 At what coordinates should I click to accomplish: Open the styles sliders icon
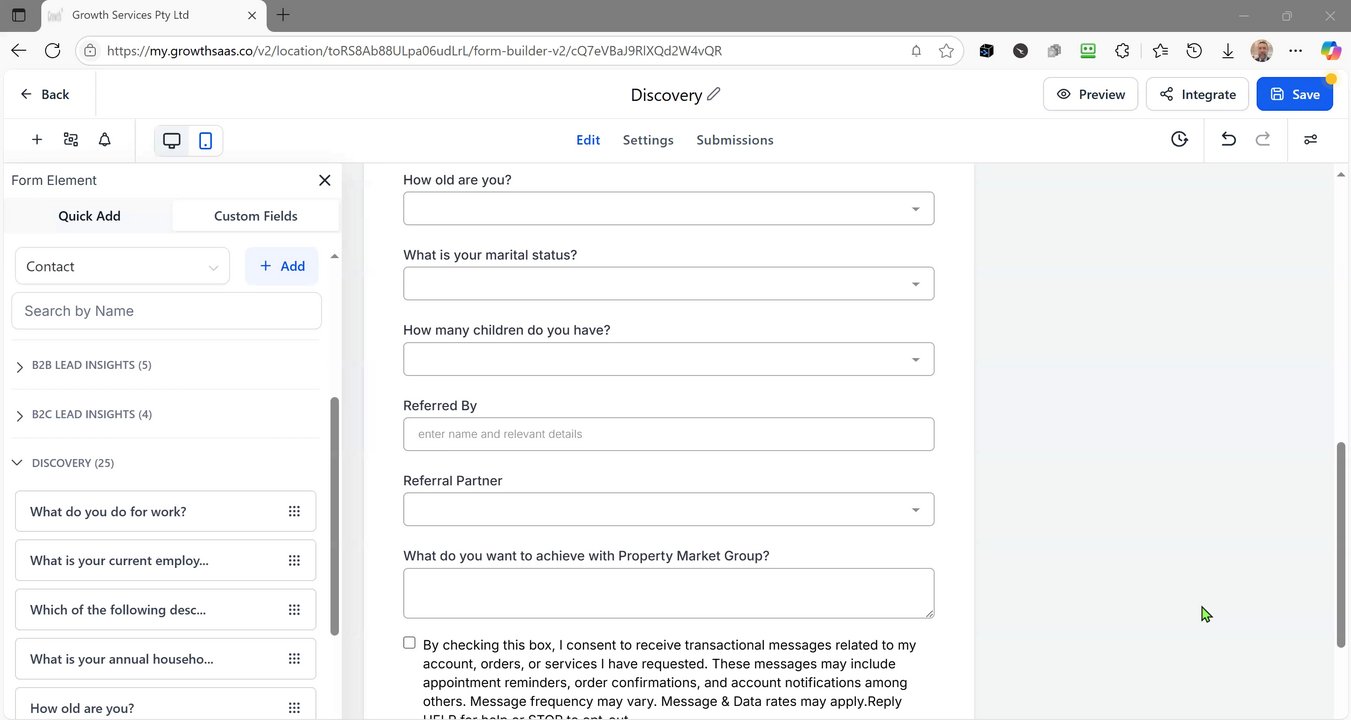[1310, 140]
